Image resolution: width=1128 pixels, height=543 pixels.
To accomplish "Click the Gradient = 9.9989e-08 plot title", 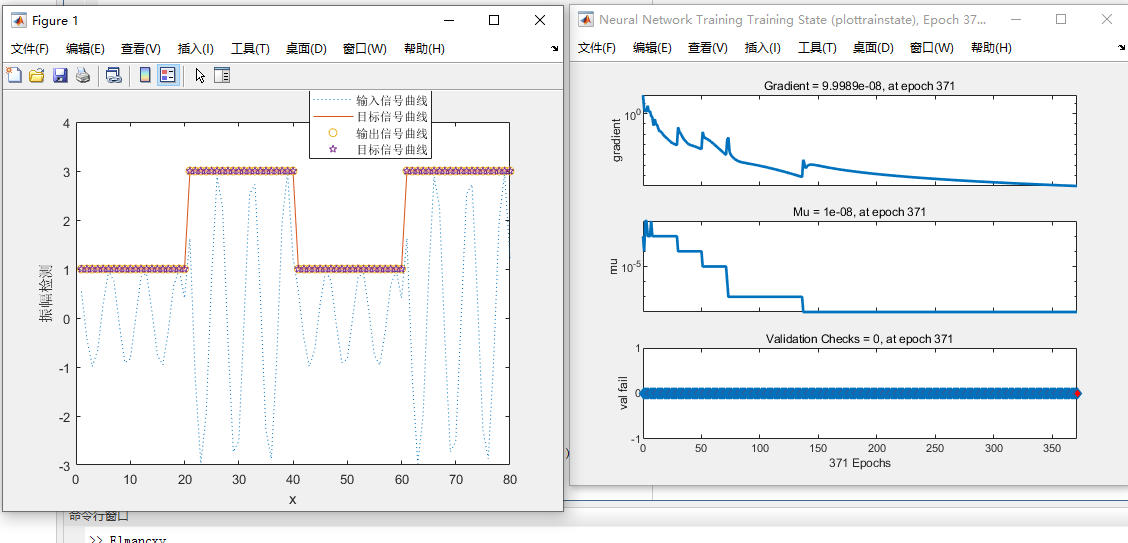I will [x=859, y=86].
